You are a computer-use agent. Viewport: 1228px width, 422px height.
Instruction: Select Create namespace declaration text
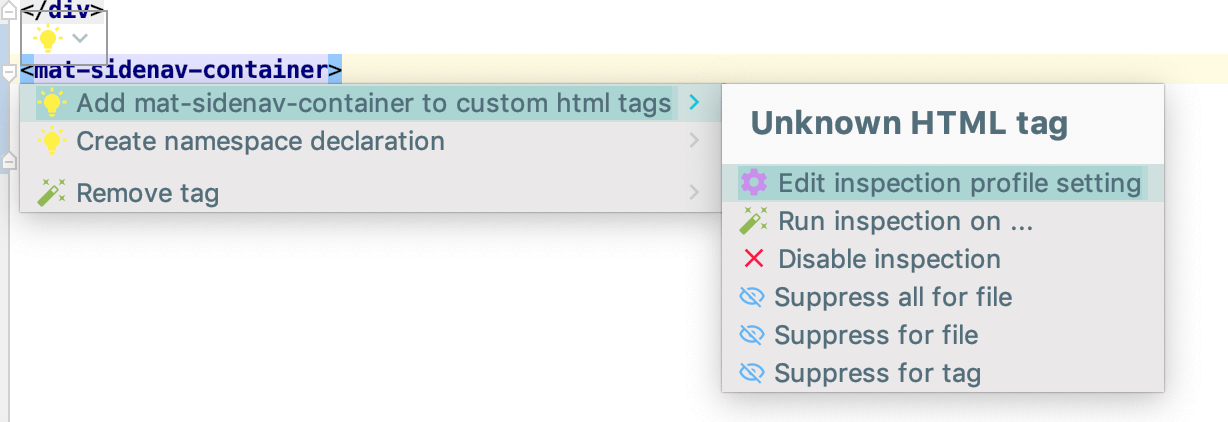(260, 141)
